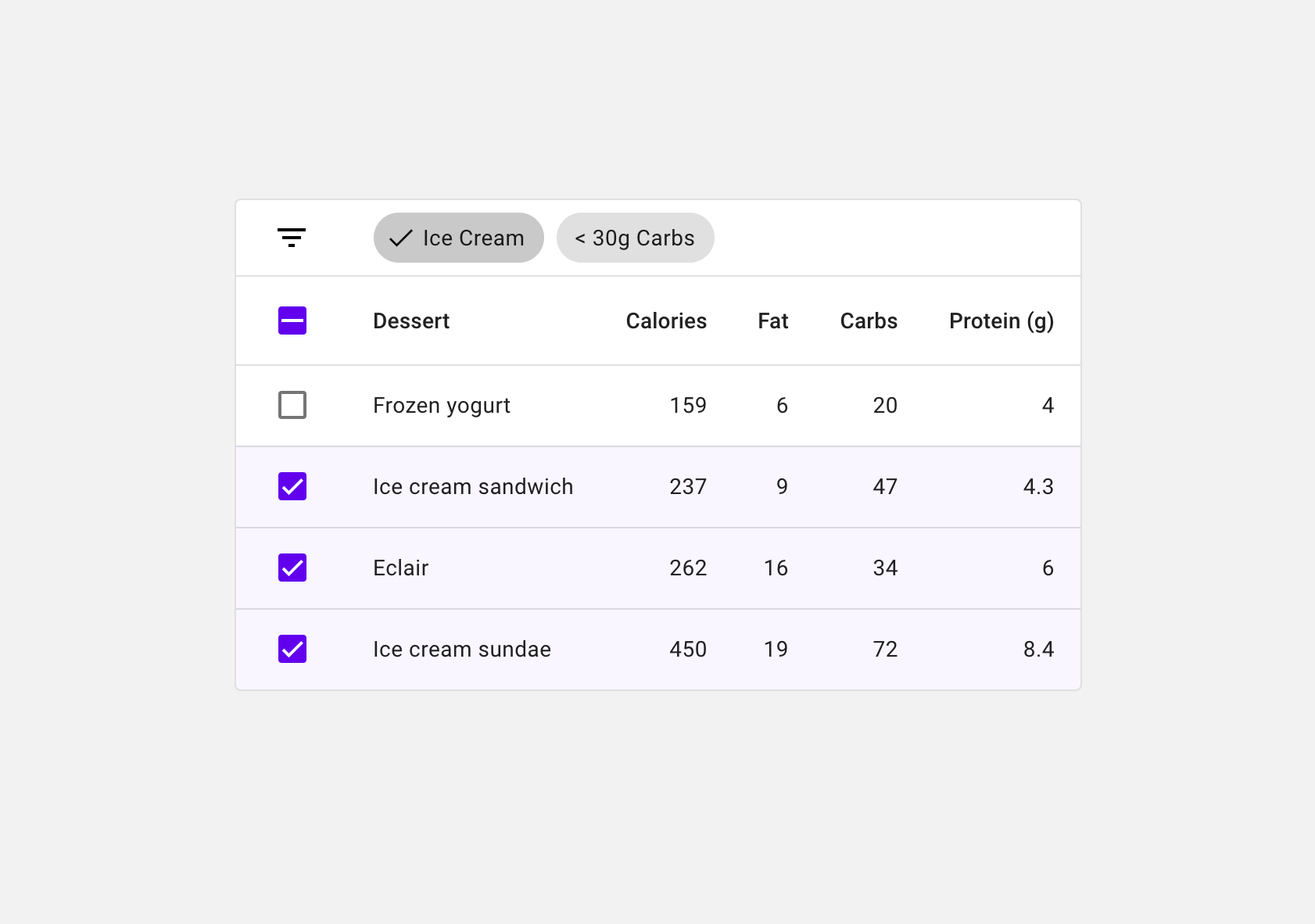Click the Eclair row name

(x=401, y=568)
